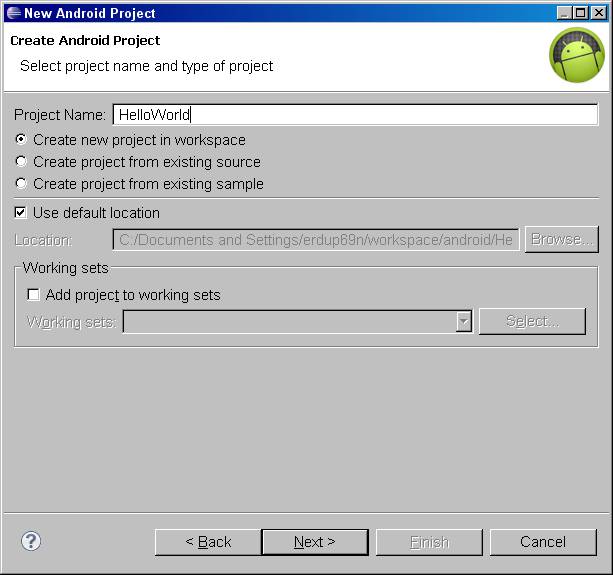Open the help question mark icon
613x575 pixels.
coord(31,541)
